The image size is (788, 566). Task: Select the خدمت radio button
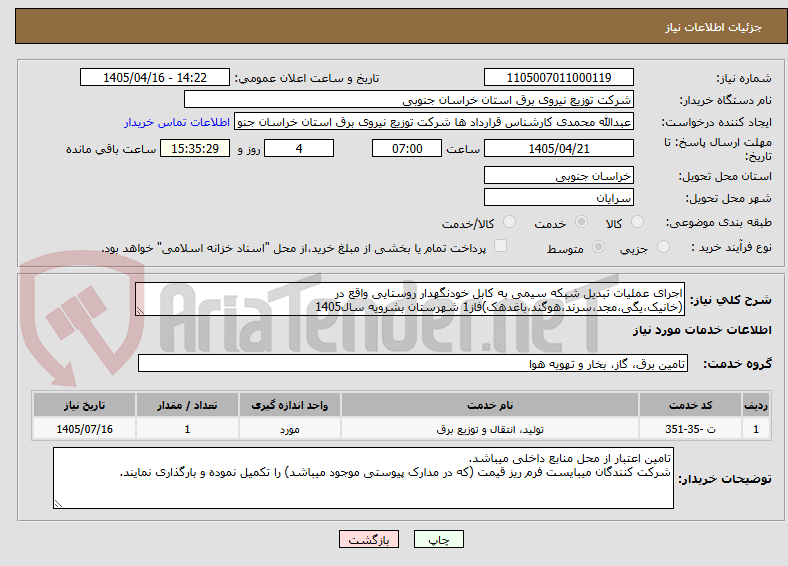581,222
